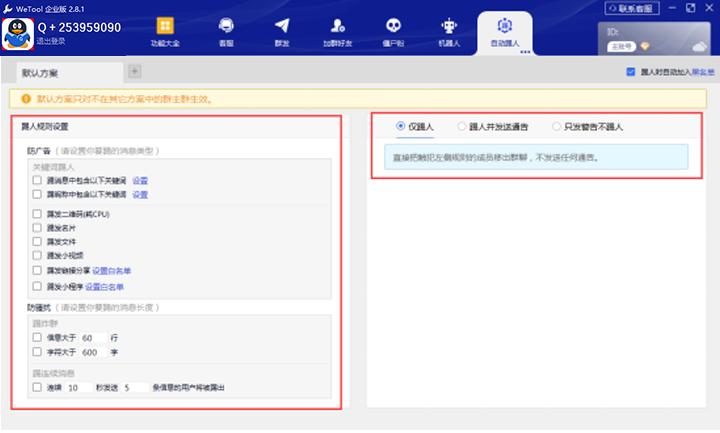Viewport: 720px width, 433px height.
Task: Enable continuous message kick checkbox
Action: click(x=37, y=387)
